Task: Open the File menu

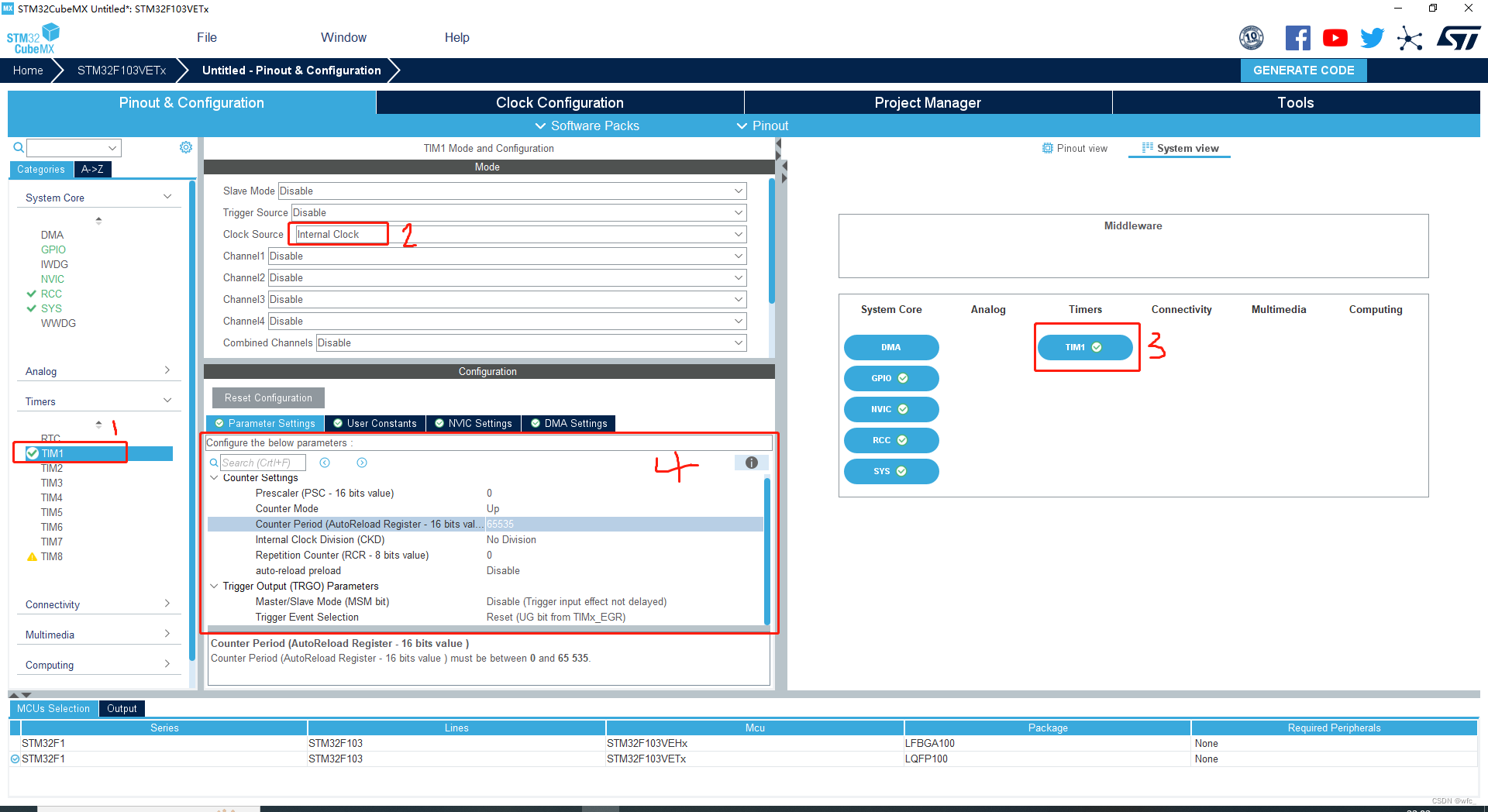Action: pyautogui.click(x=207, y=37)
